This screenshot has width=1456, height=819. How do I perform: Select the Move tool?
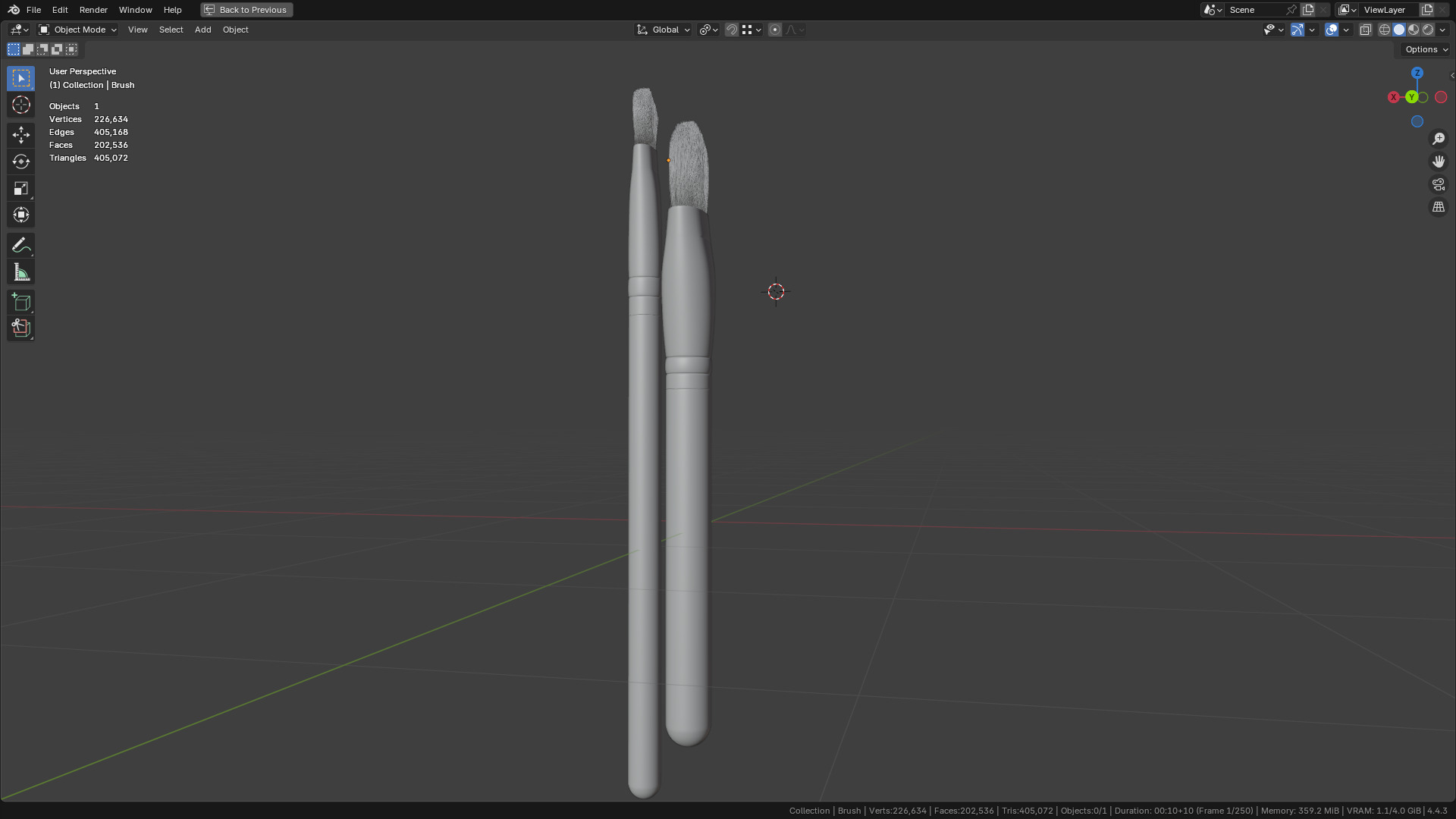[20, 135]
